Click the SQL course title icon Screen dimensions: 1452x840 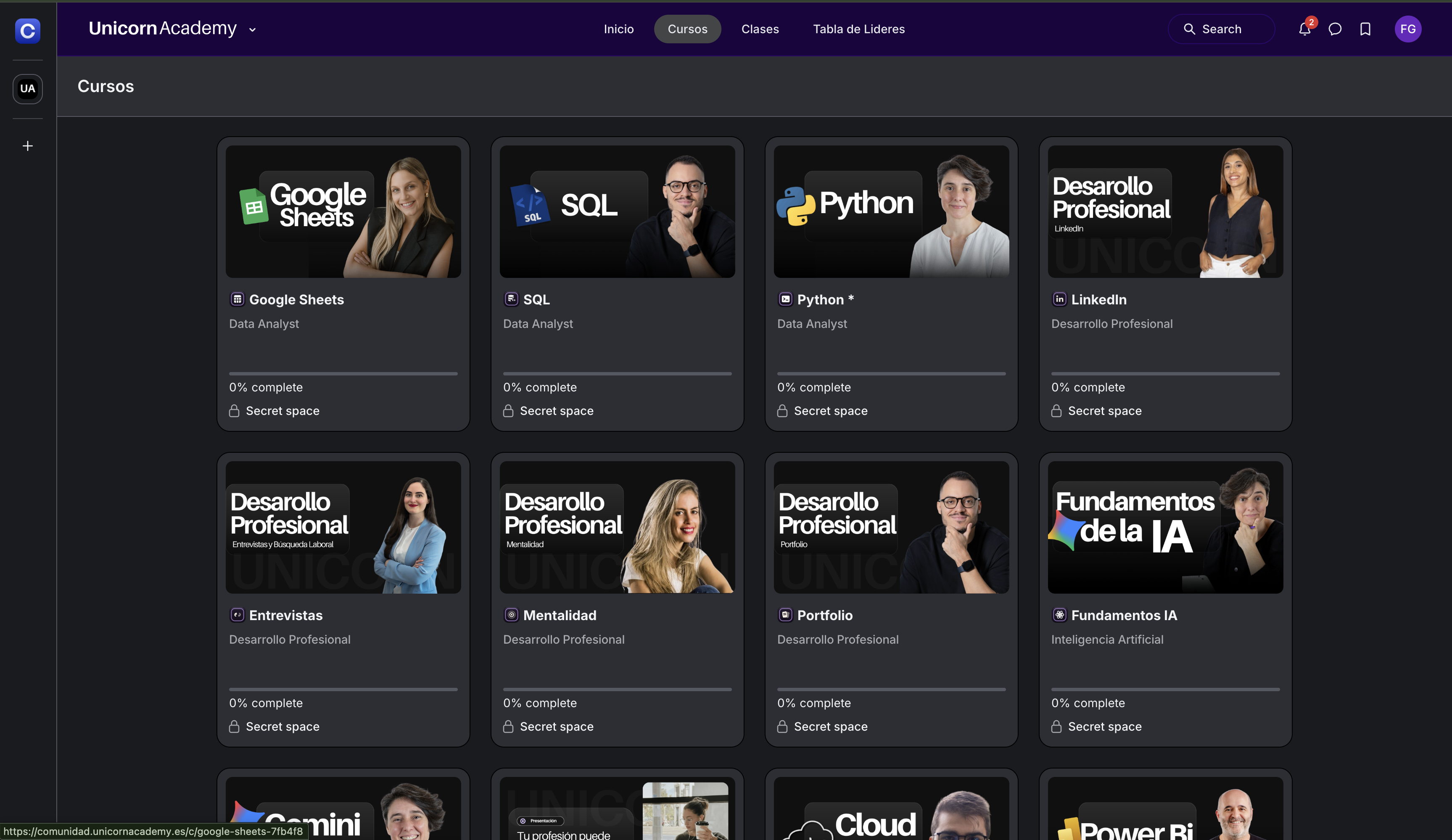pos(511,299)
